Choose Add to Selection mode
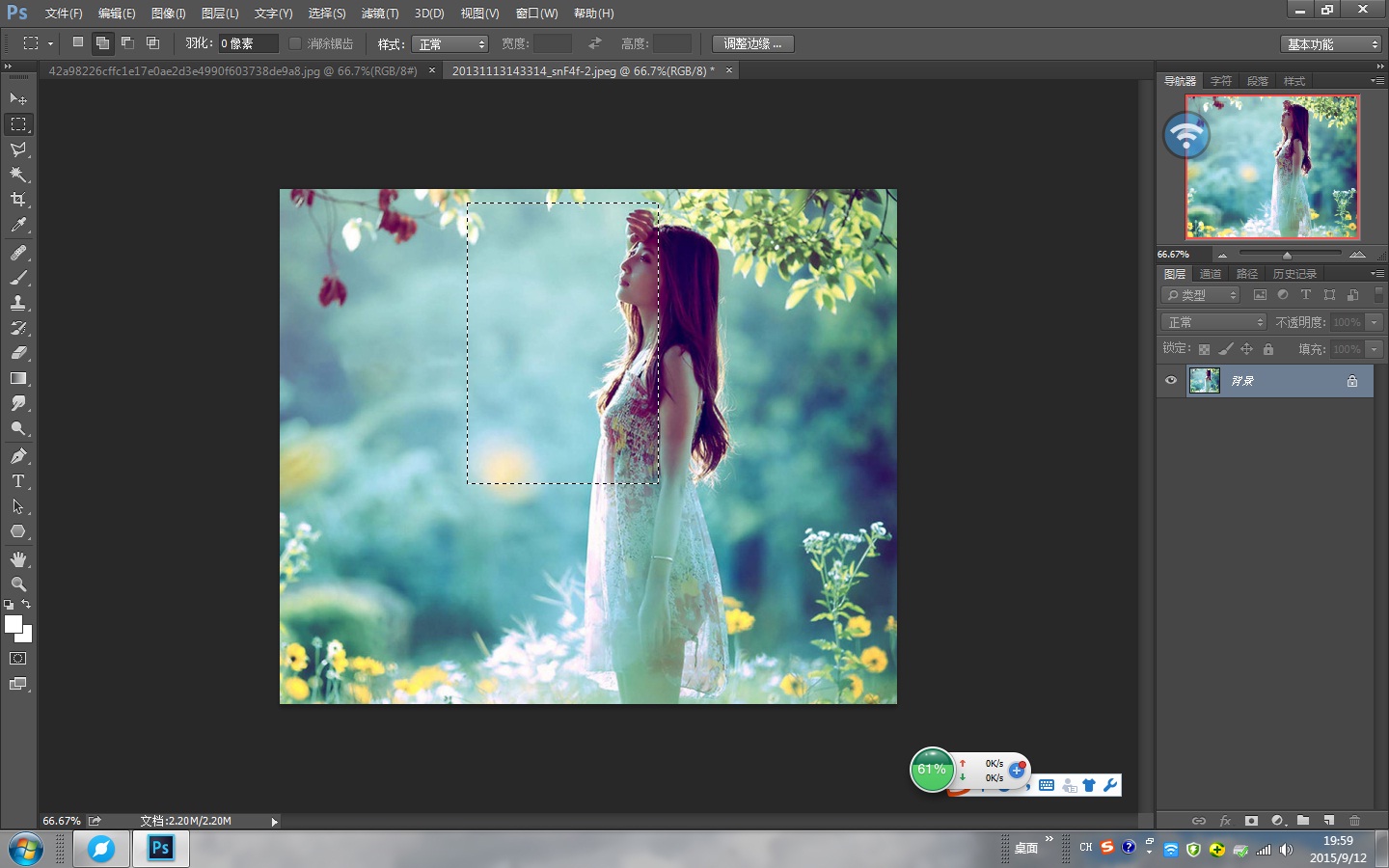1389x868 pixels. [x=102, y=42]
